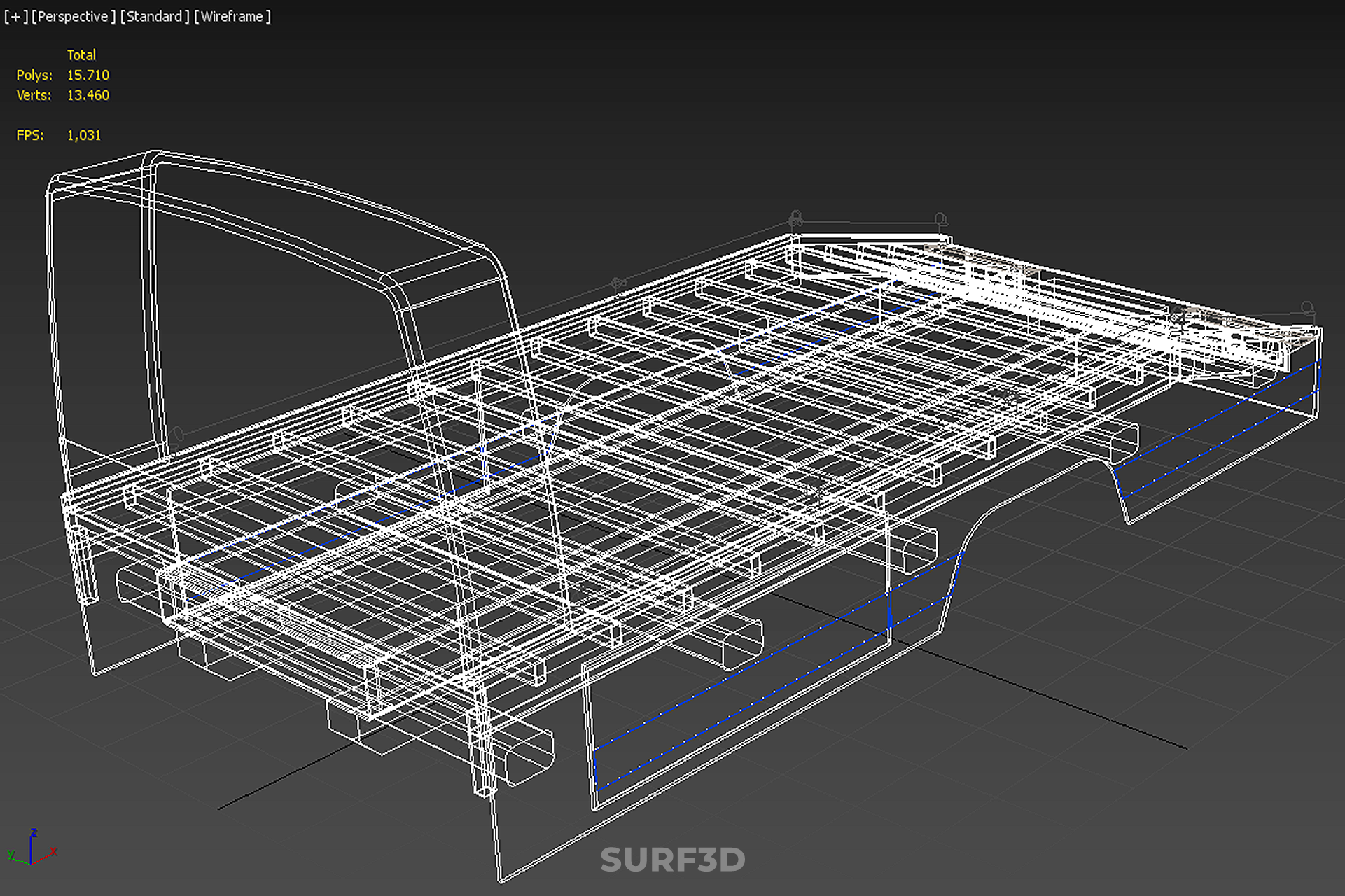Click the Total statistics column header
The width and height of the screenshot is (1345, 896).
(x=81, y=55)
